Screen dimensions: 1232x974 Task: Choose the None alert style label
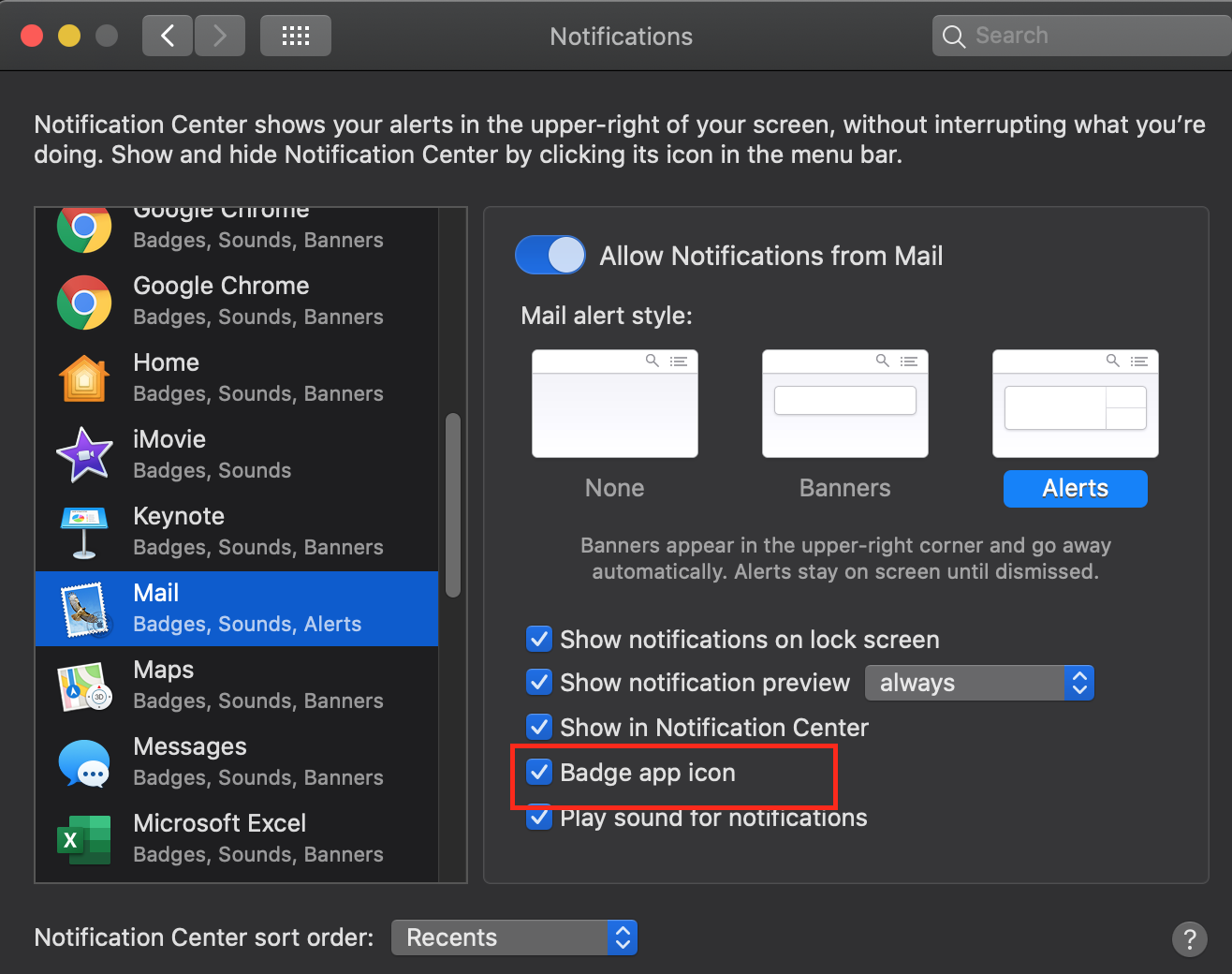pyautogui.click(x=615, y=488)
